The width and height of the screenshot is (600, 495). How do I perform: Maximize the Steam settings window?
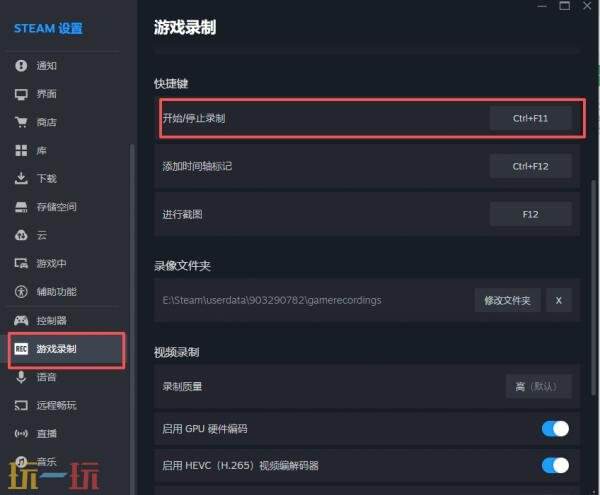(564, 5)
